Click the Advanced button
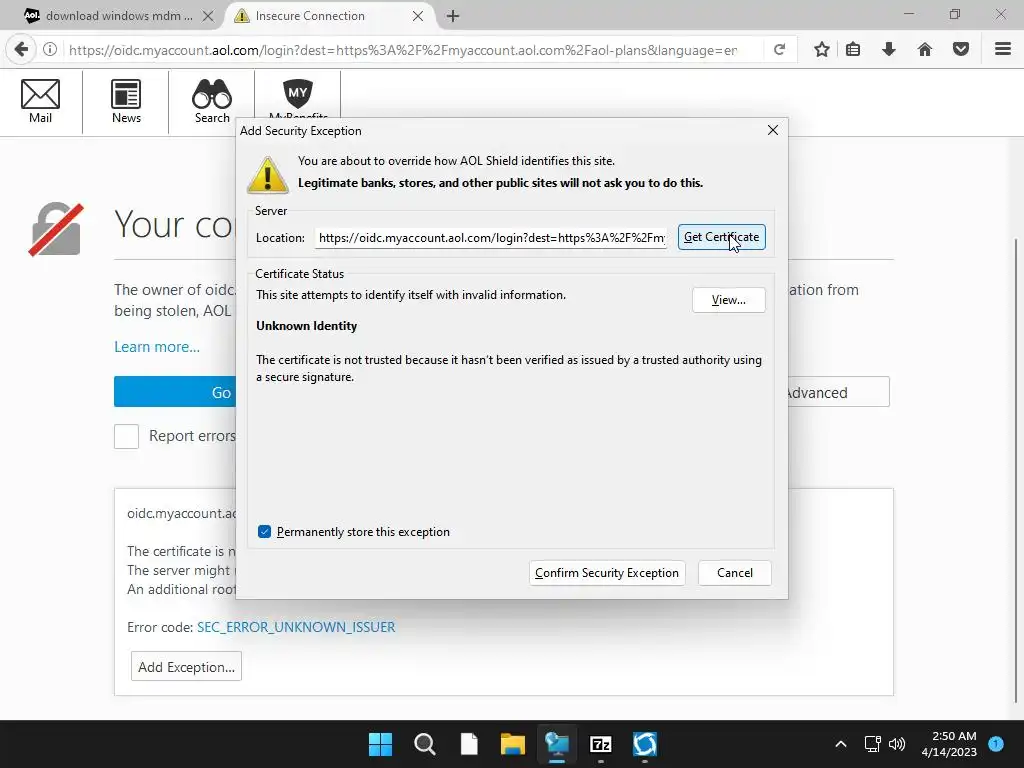 [x=839, y=392]
